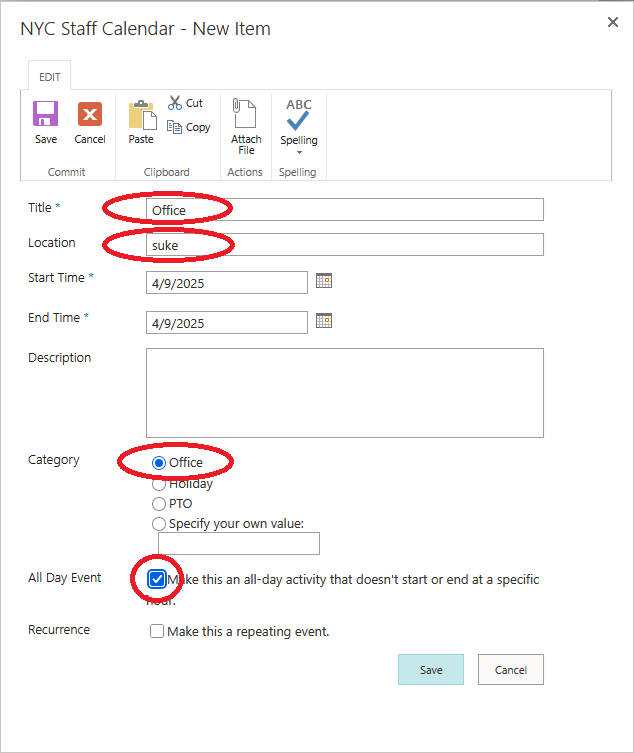Click the Copy icon in Clipboard group
Image resolution: width=634 pixels, height=753 pixels.
(175, 127)
